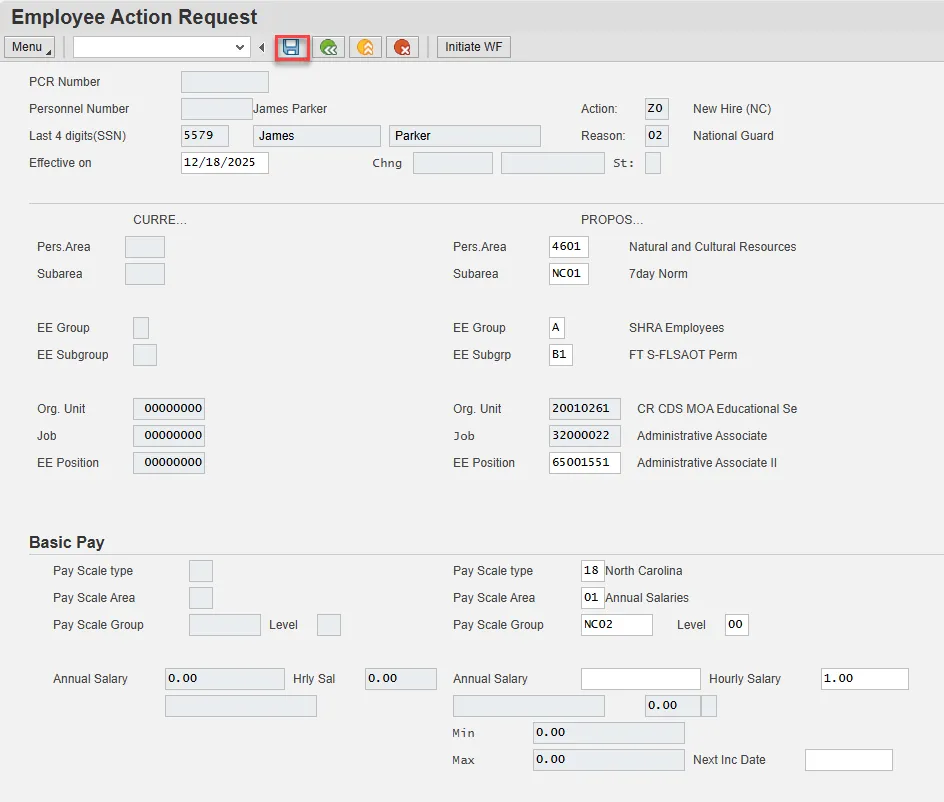The height and width of the screenshot is (802, 944).
Task: Click the proposed pay scale Level field
Action: click(x=736, y=625)
